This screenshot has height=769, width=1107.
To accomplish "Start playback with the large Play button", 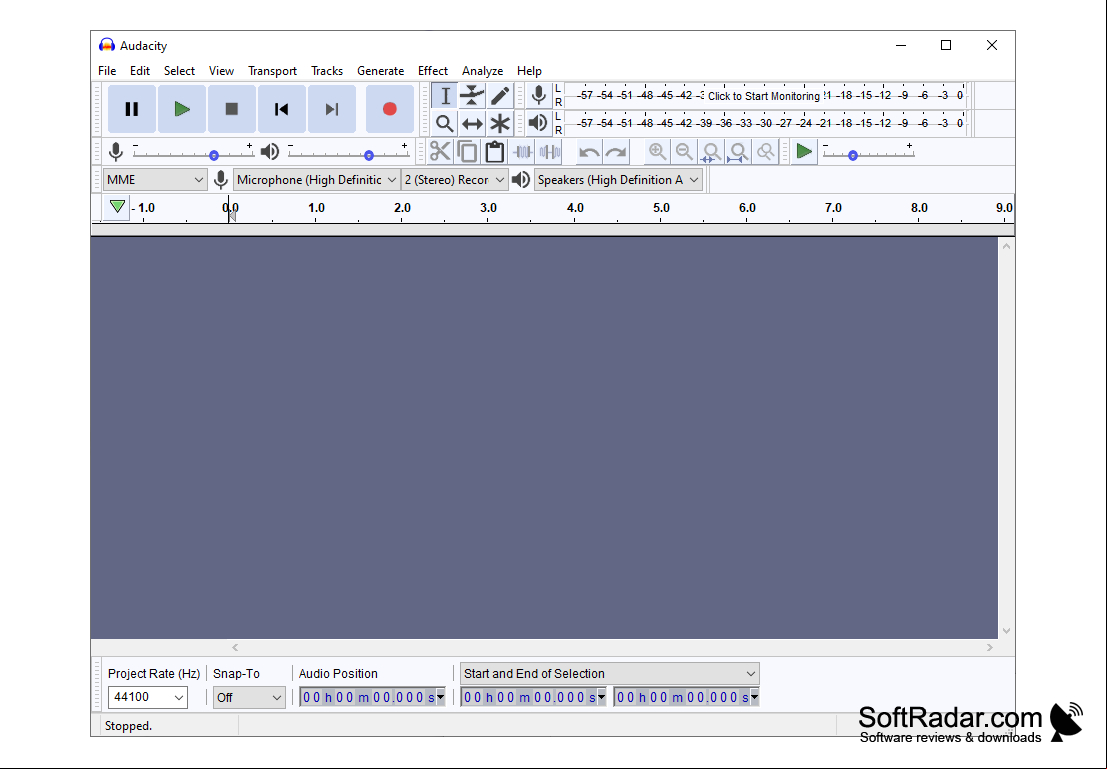I will [x=182, y=109].
